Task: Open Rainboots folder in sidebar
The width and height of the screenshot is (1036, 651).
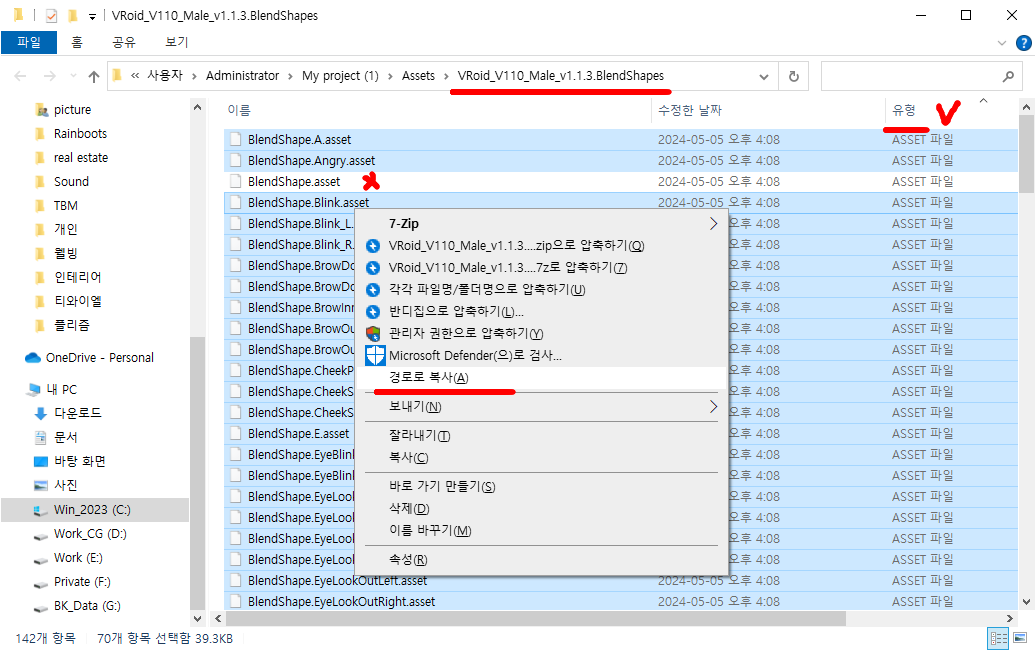Action: click(80, 134)
